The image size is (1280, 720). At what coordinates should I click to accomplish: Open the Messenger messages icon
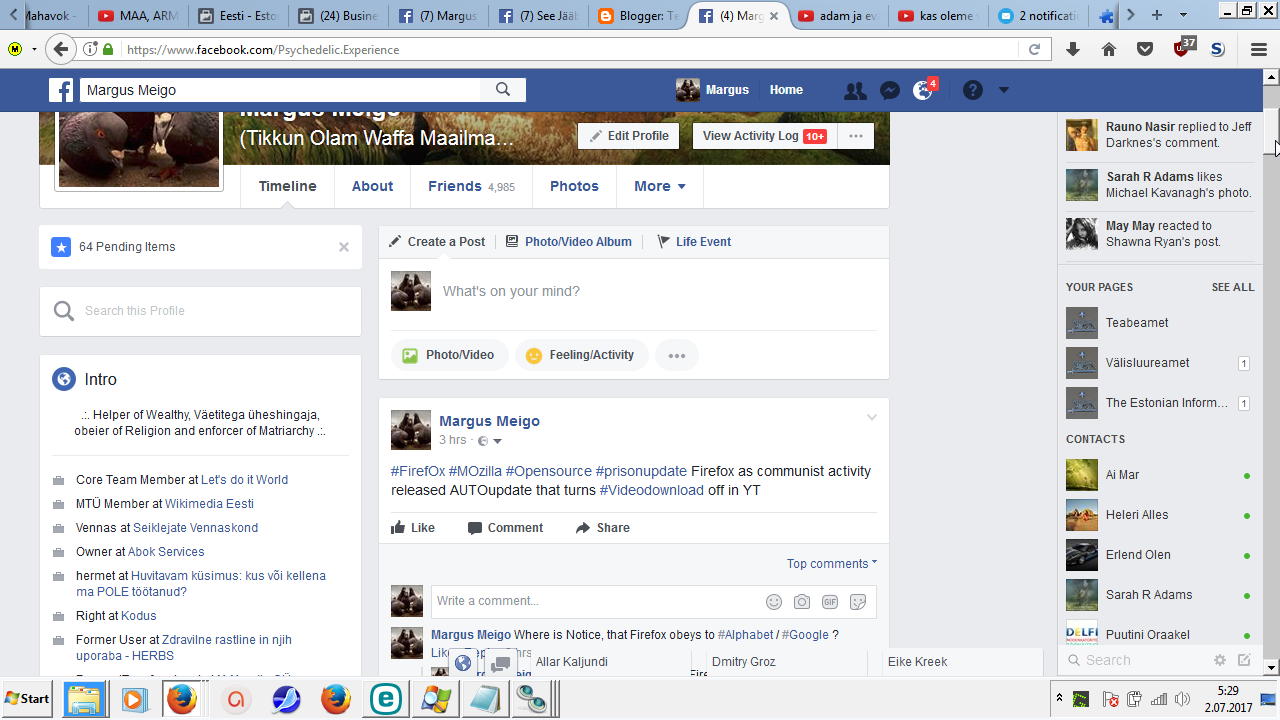(890, 90)
